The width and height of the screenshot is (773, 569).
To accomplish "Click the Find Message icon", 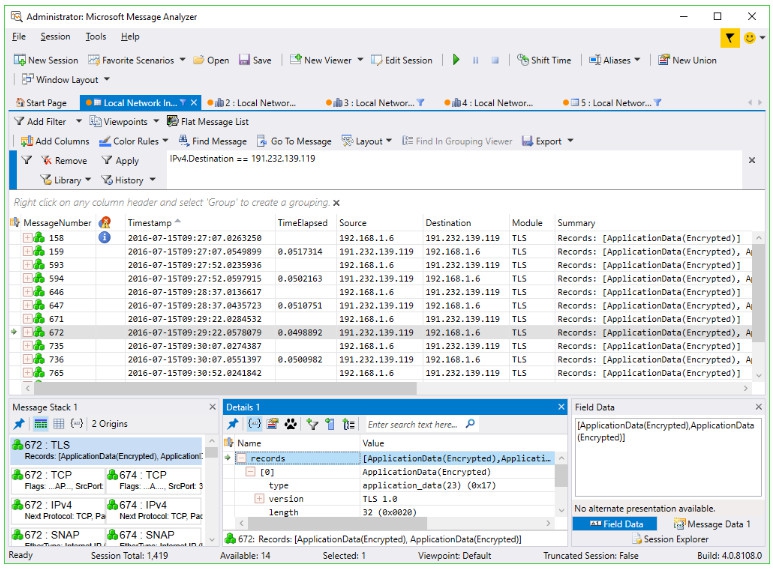I will coord(183,141).
